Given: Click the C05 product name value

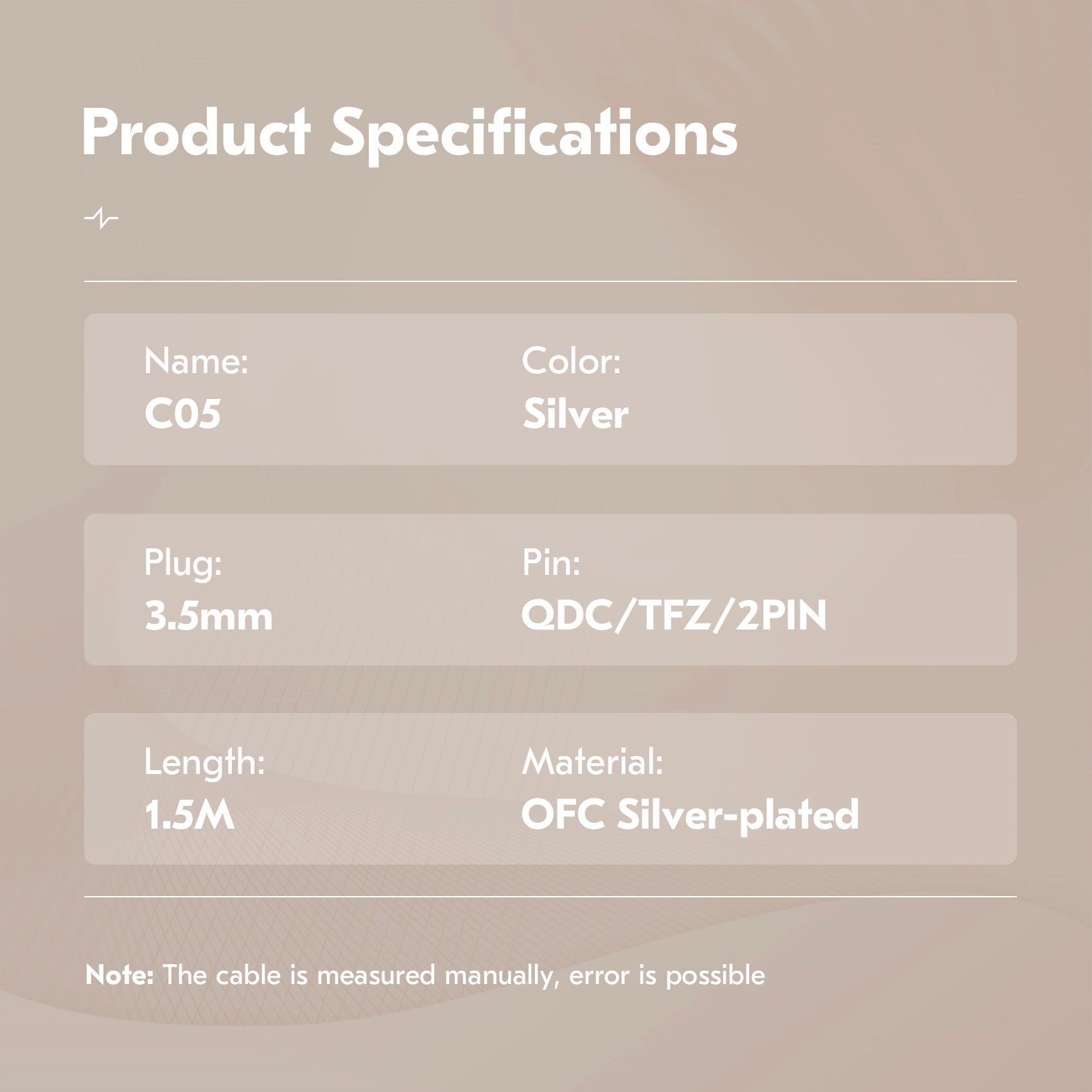Looking at the screenshot, I should (x=183, y=414).
